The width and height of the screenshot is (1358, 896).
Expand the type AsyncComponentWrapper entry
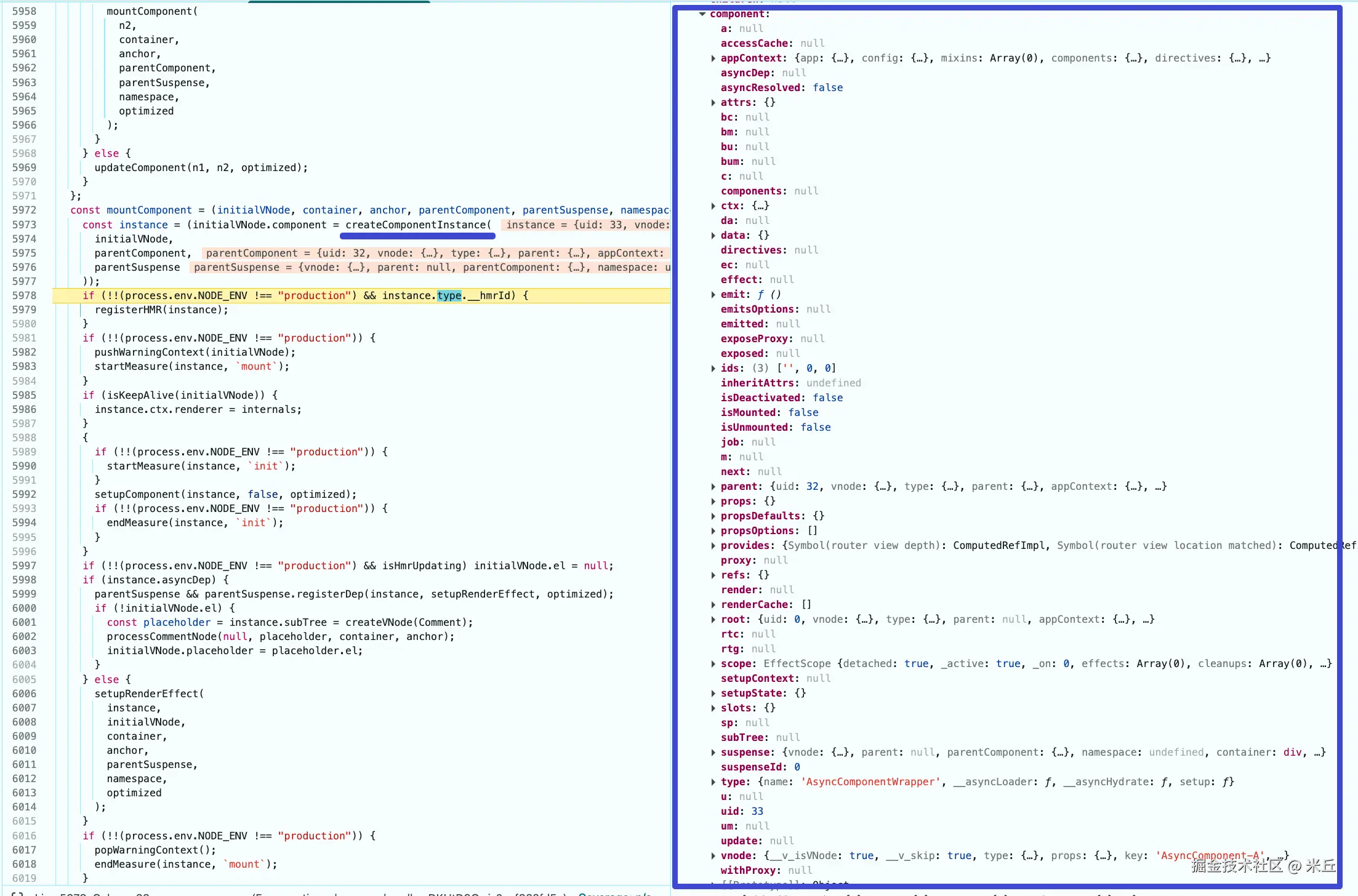(x=713, y=782)
